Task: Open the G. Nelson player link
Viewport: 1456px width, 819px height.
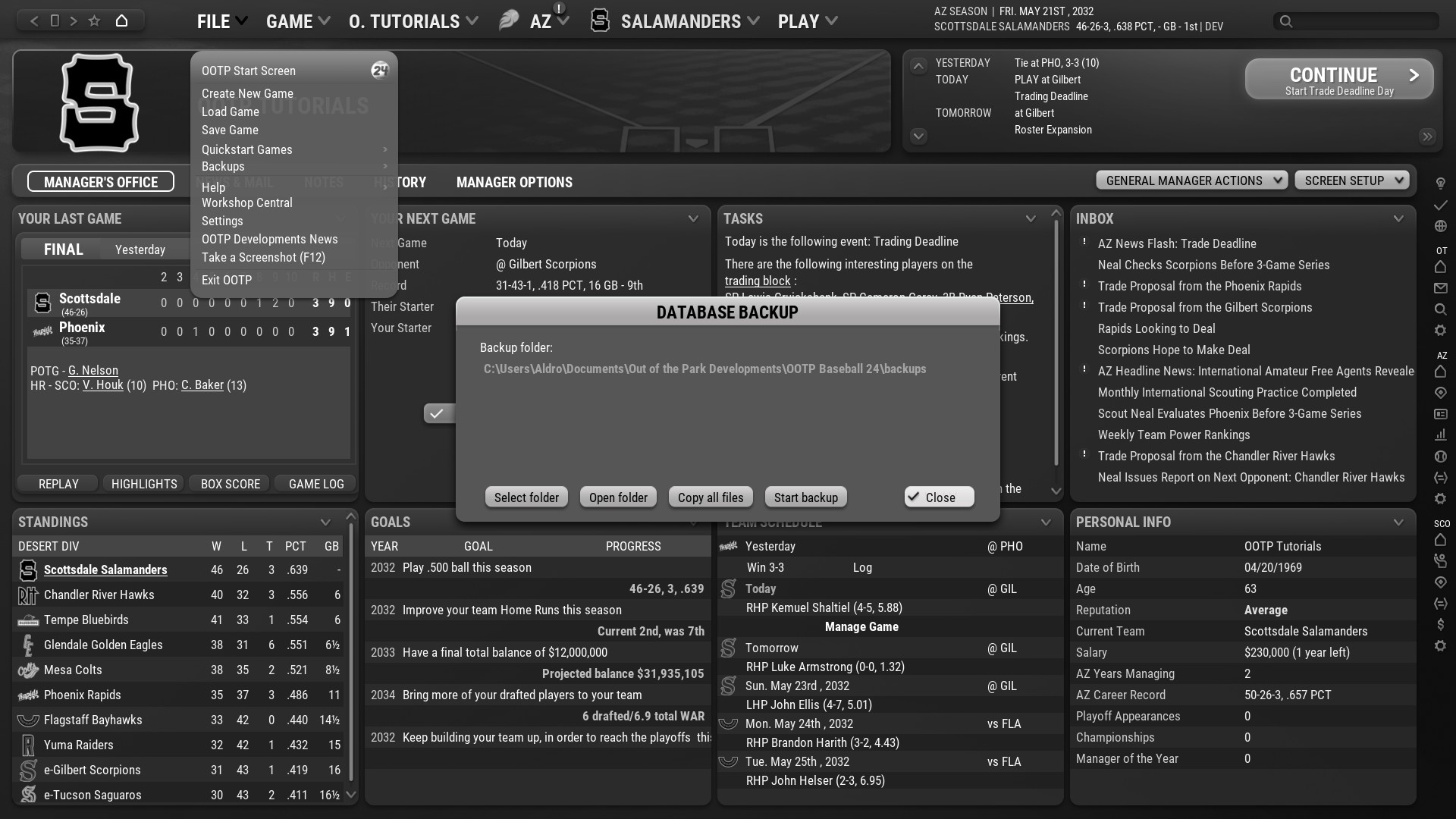Action: click(x=93, y=370)
